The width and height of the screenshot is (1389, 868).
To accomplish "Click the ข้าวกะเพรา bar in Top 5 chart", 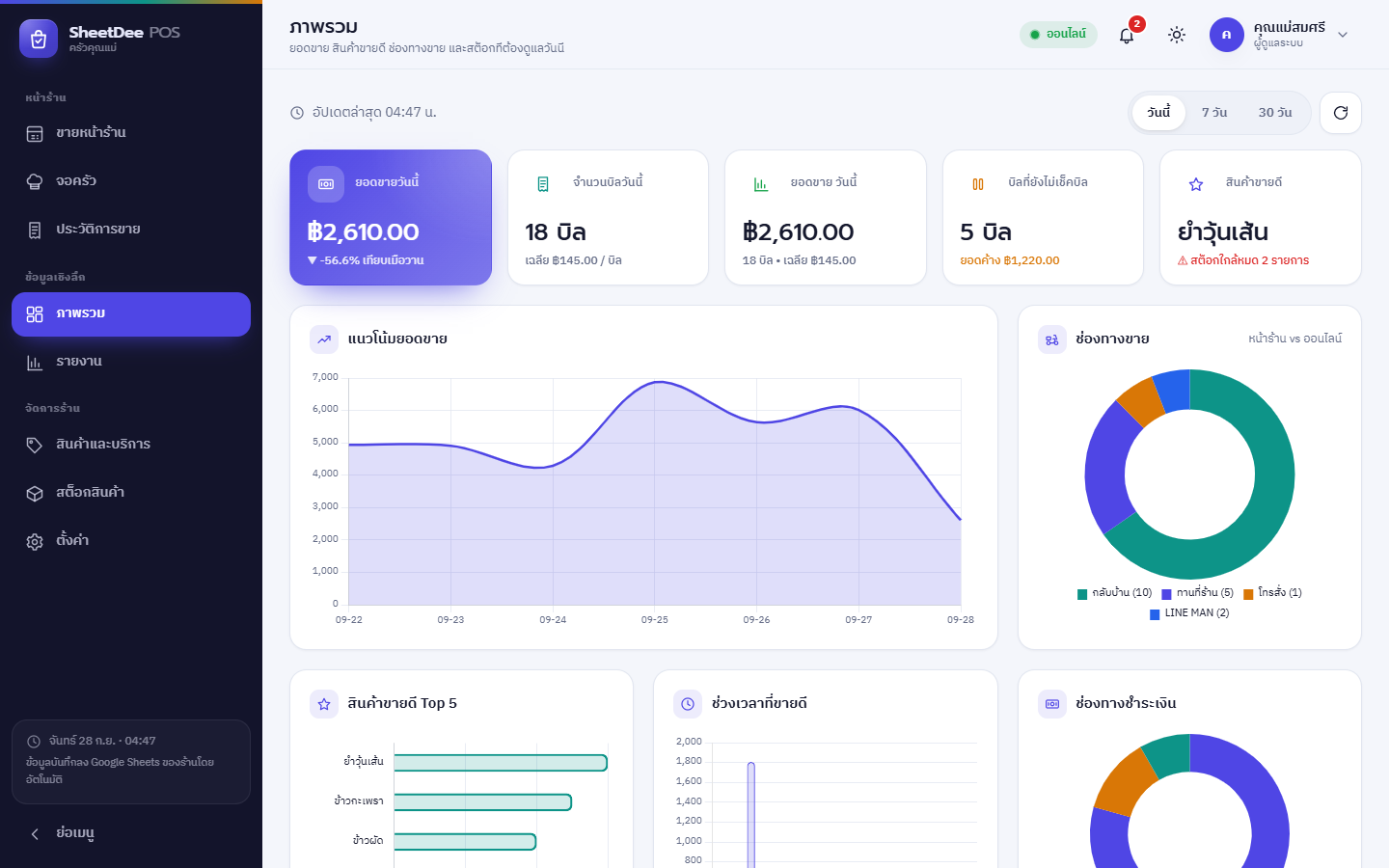I will coord(483,802).
